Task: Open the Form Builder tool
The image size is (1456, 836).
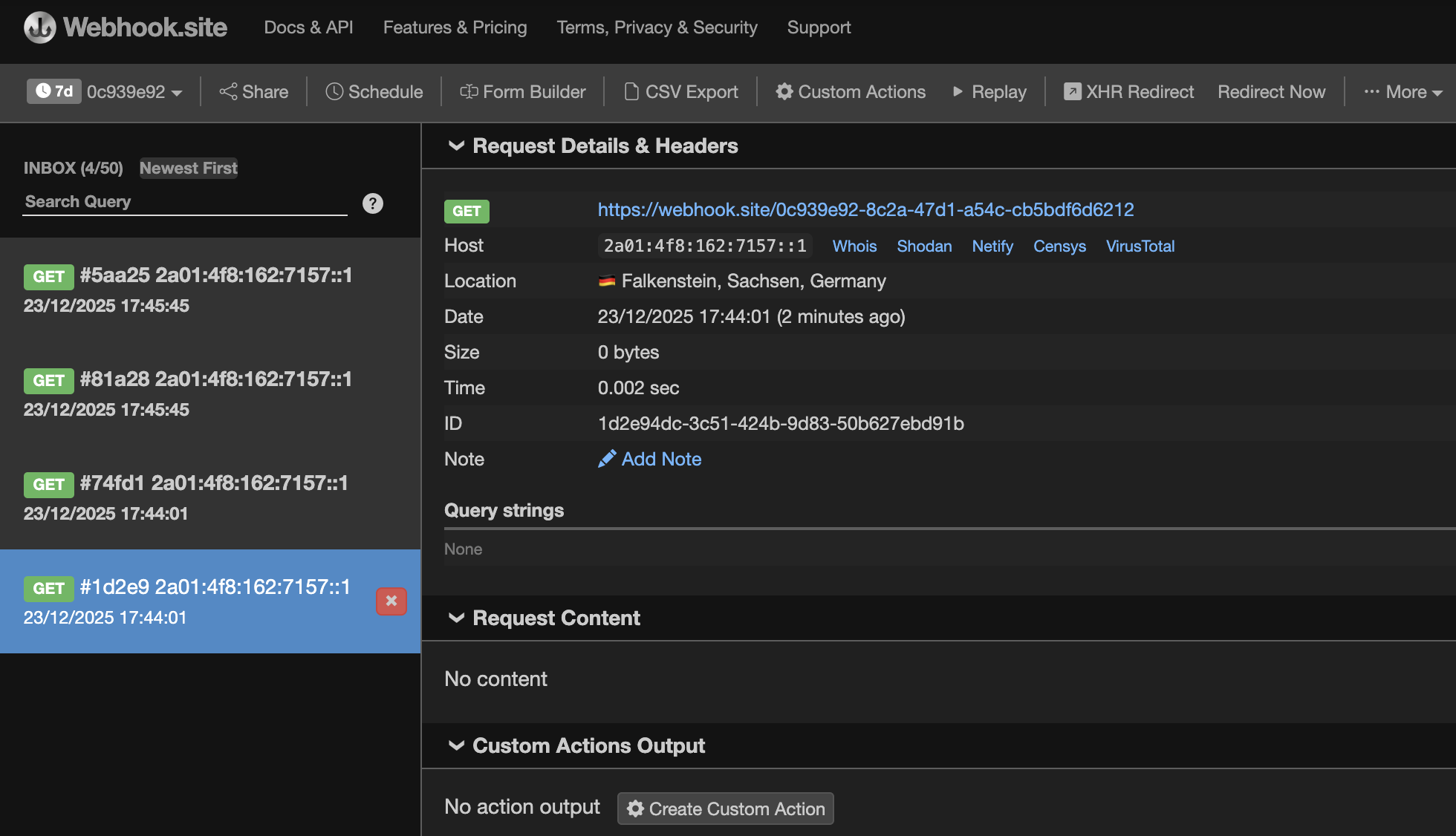Action: (523, 92)
